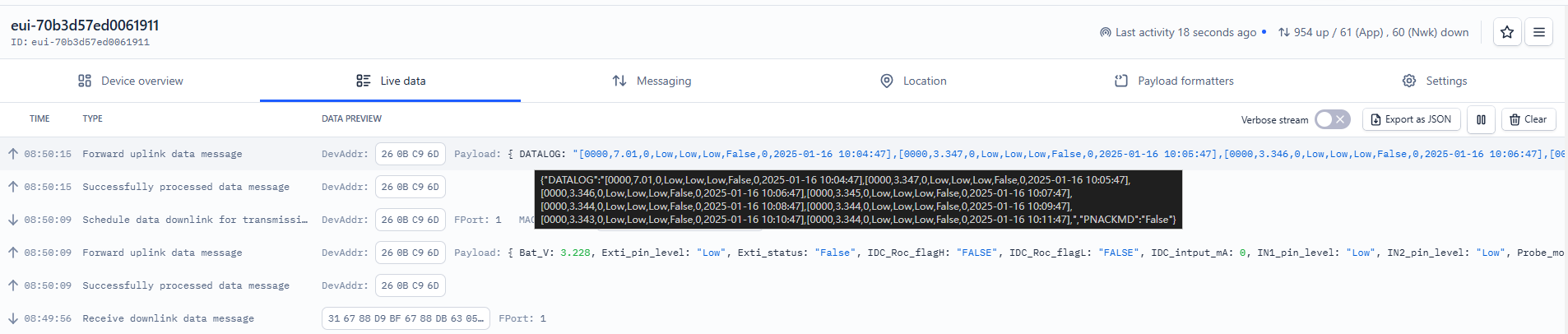Screen dimensions: 1568x334
Task: Click the gear icon beside Settings
Action: click(1409, 81)
